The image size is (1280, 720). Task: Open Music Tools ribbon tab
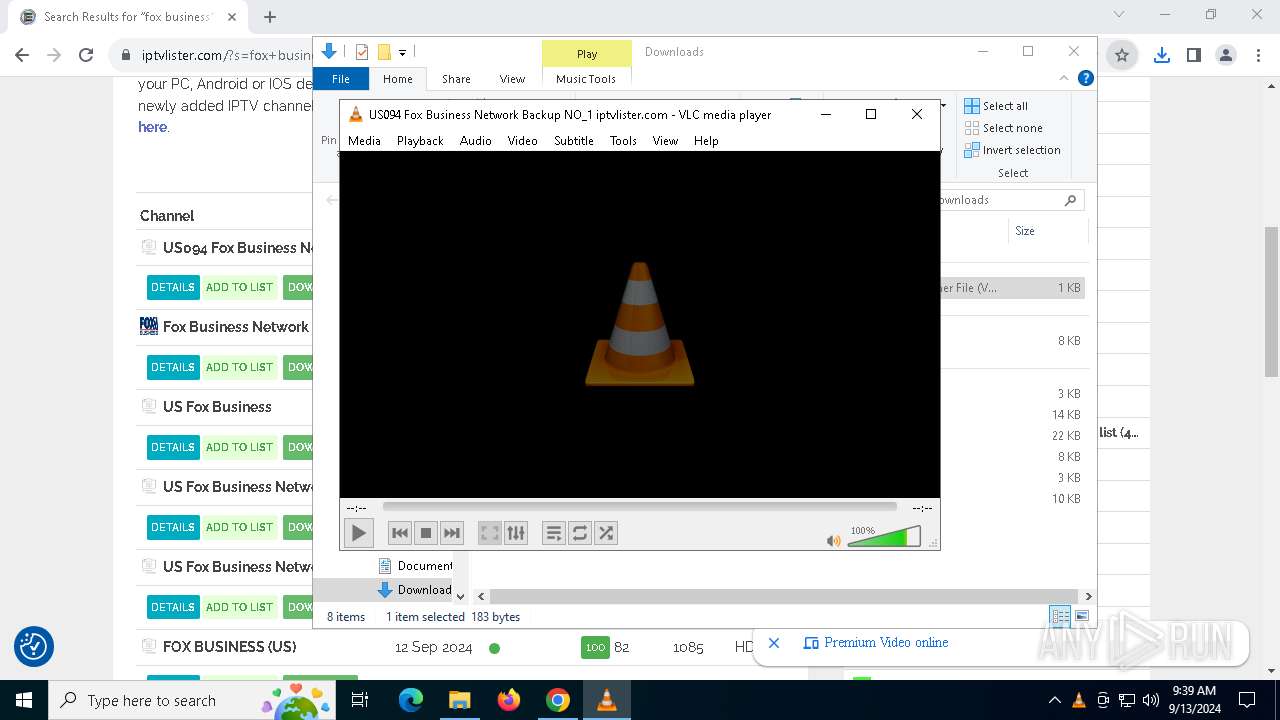point(586,79)
